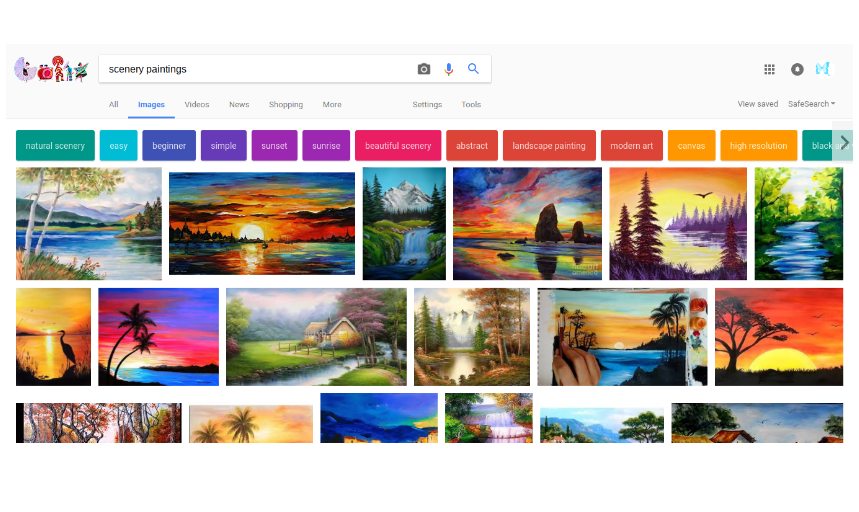Filter by the orange 'canvas' chip
This screenshot has height=512, width=859.
pos(691,146)
